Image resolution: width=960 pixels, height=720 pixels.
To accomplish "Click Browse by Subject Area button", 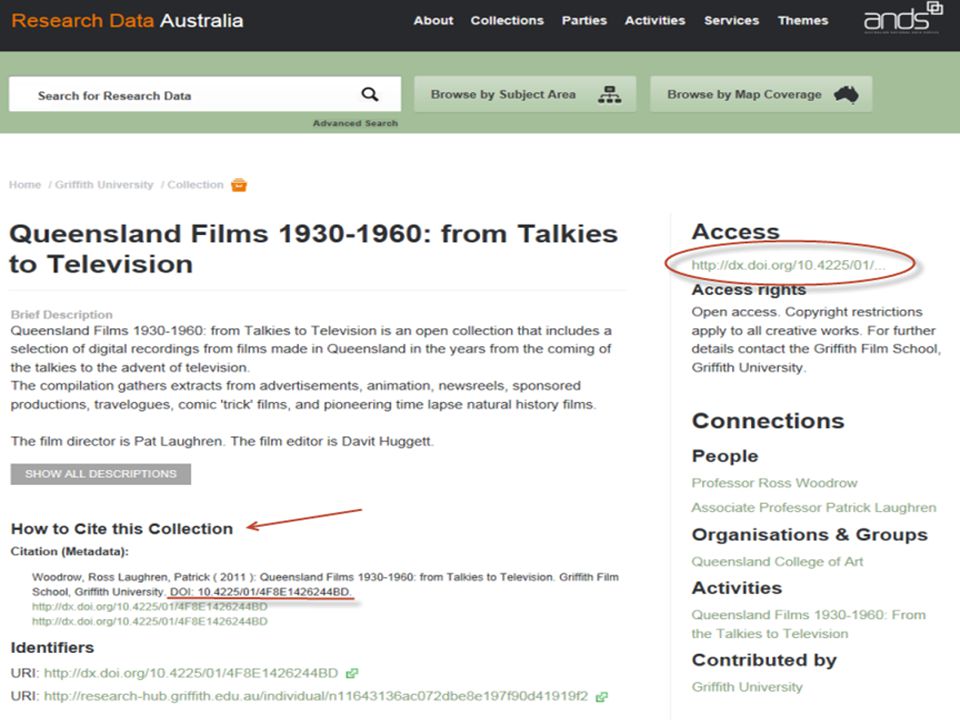I will [525, 94].
